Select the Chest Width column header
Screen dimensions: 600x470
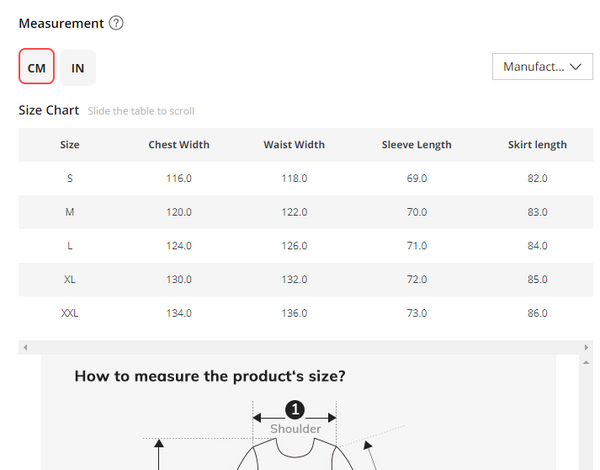[179, 145]
